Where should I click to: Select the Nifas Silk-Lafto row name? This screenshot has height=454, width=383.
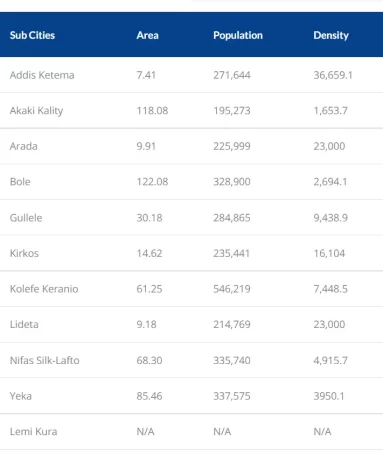45,360
